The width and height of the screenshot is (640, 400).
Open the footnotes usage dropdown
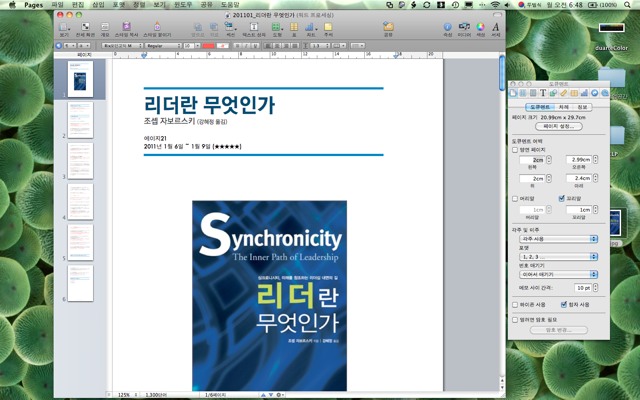558,239
